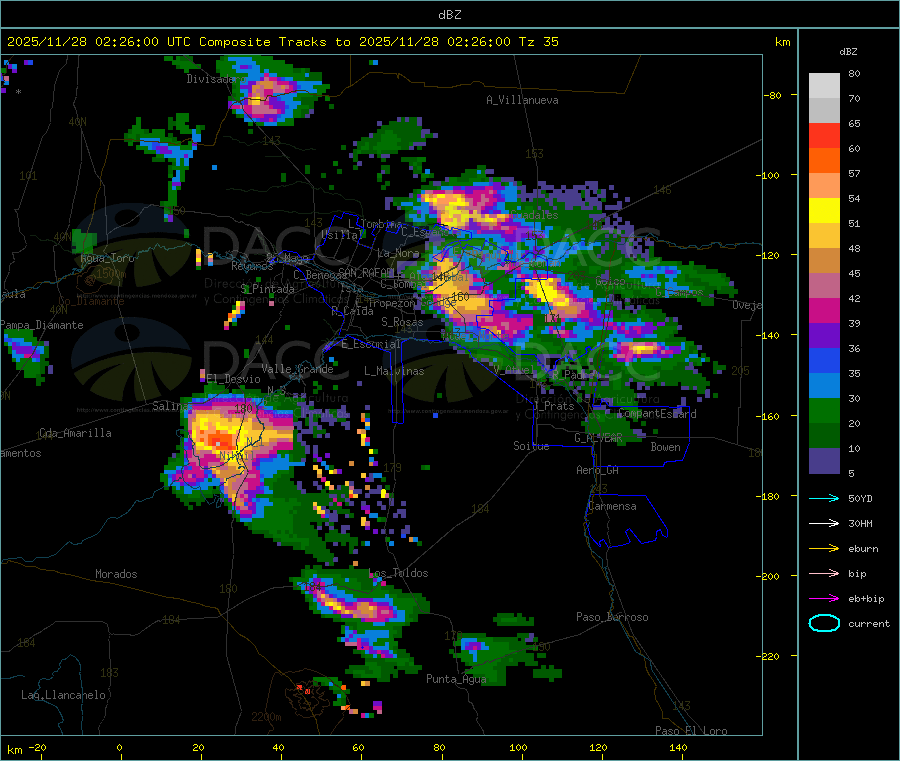Click the 'Carmensa' place label
The width and height of the screenshot is (900, 761).
click(x=612, y=506)
